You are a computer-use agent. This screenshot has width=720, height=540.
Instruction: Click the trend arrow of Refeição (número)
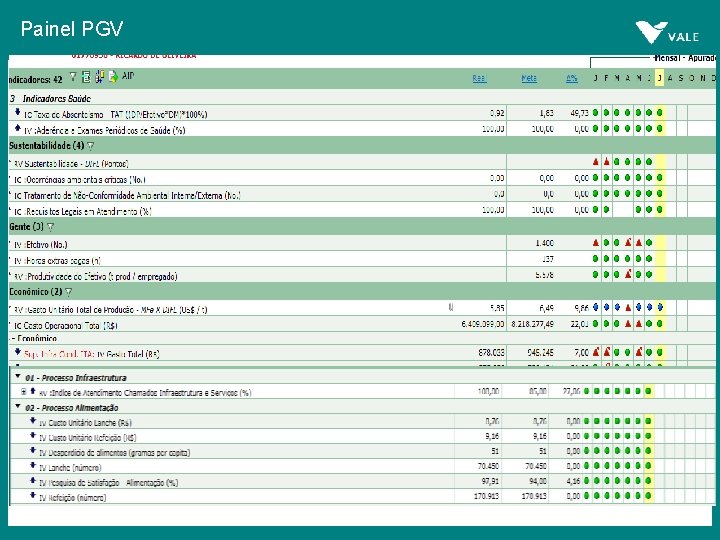tap(33, 495)
